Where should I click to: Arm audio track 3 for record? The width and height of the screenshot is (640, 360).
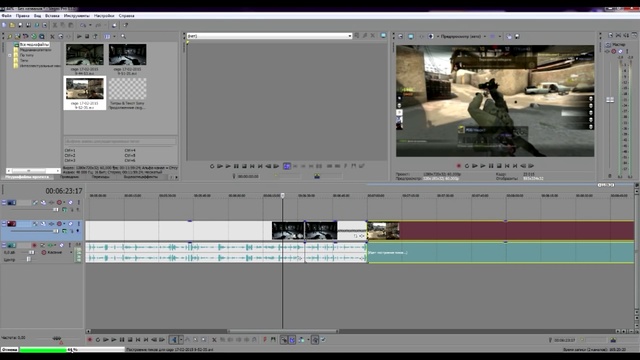[x=34, y=245]
